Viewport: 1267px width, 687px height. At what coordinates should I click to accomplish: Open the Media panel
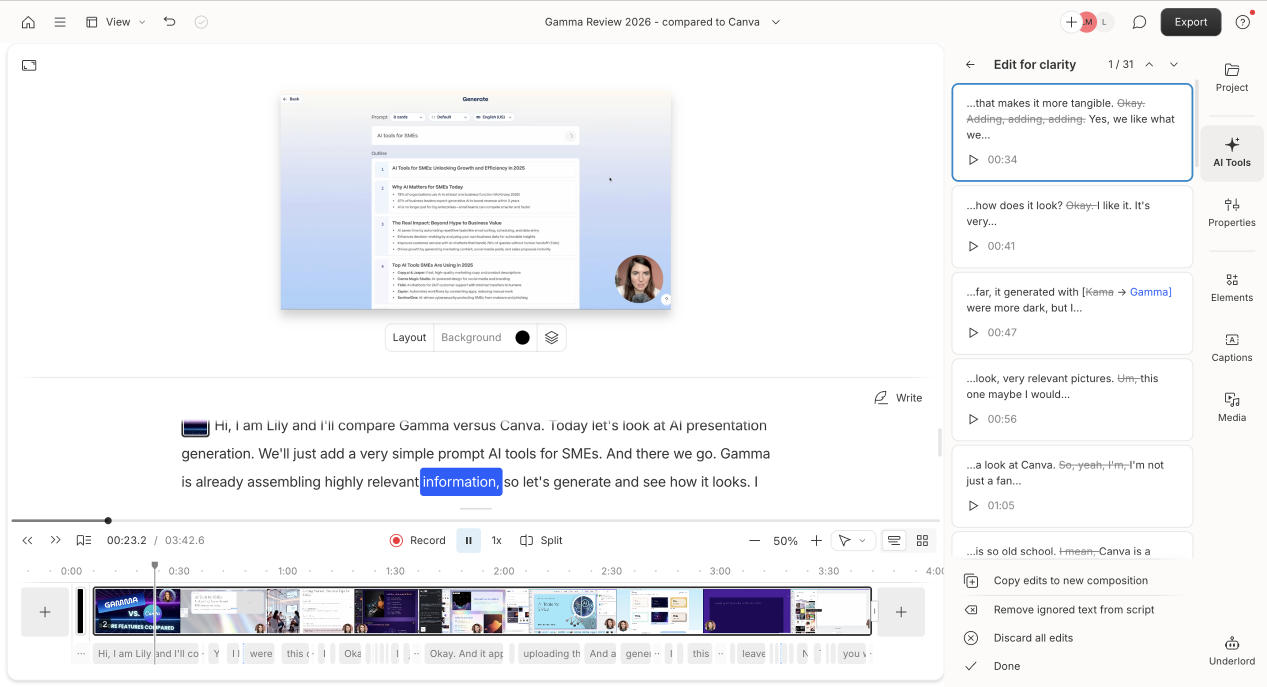1231,408
